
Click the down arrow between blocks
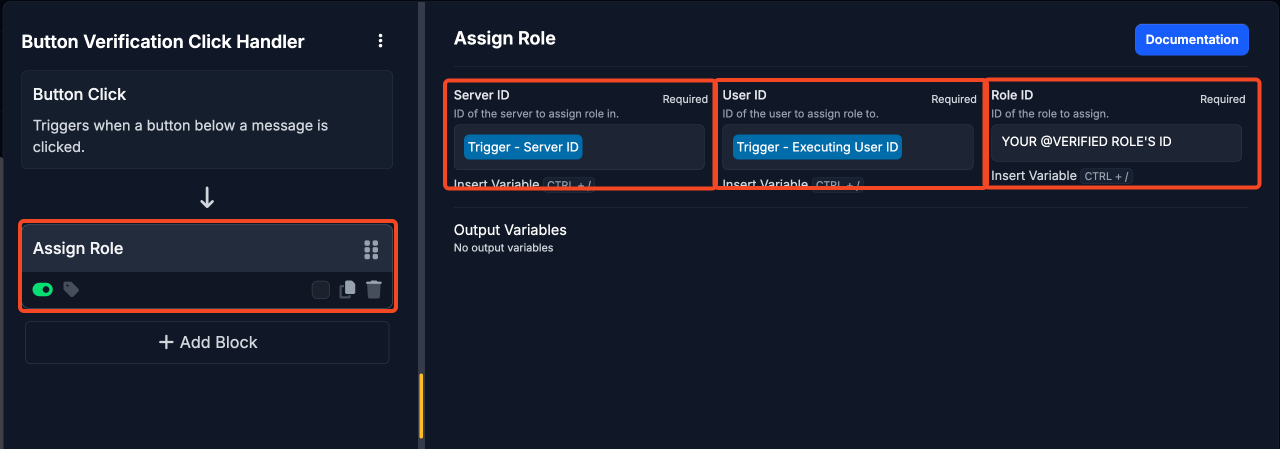point(207,197)
